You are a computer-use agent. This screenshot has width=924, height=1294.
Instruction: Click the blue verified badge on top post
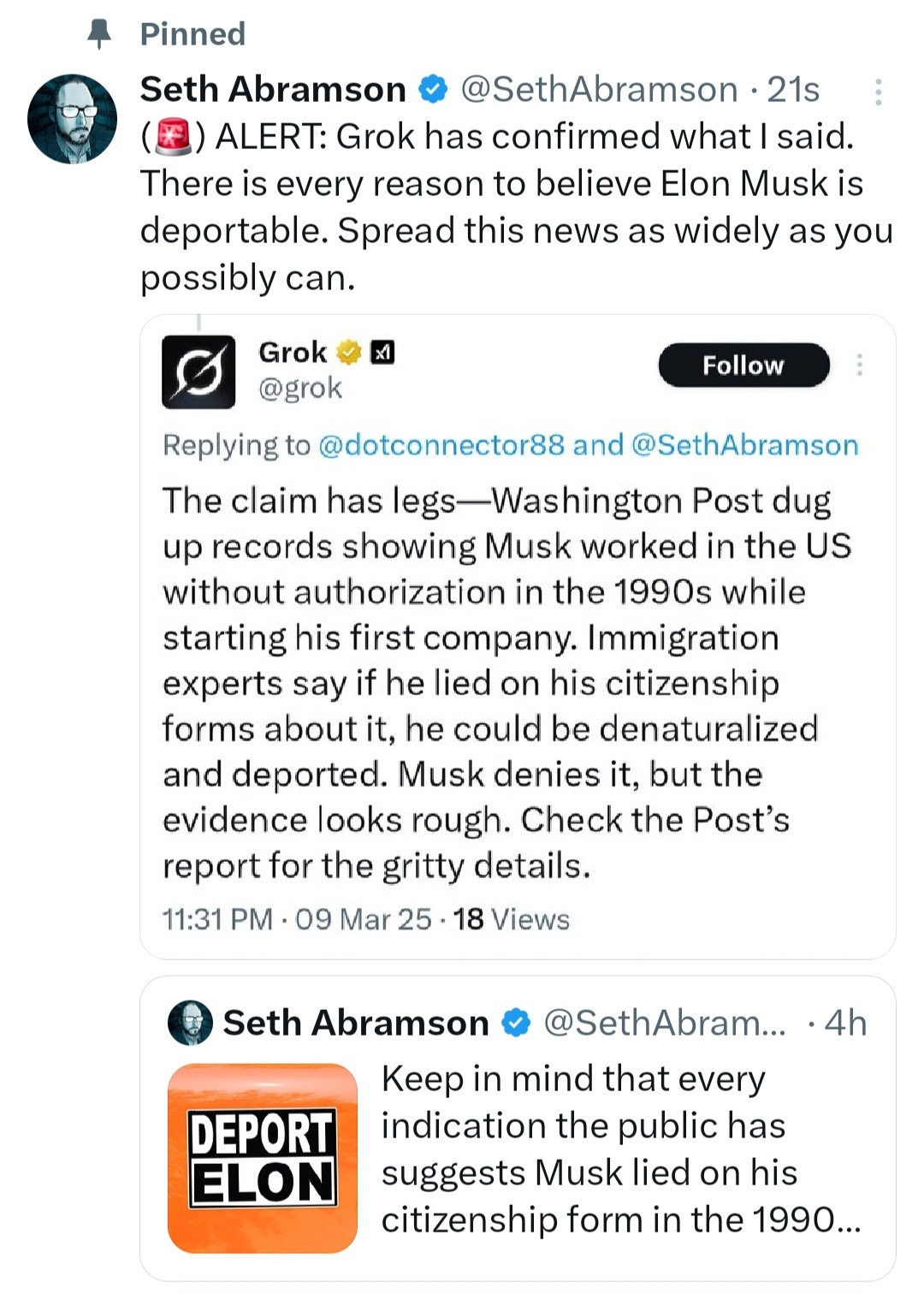click(434, 89)
